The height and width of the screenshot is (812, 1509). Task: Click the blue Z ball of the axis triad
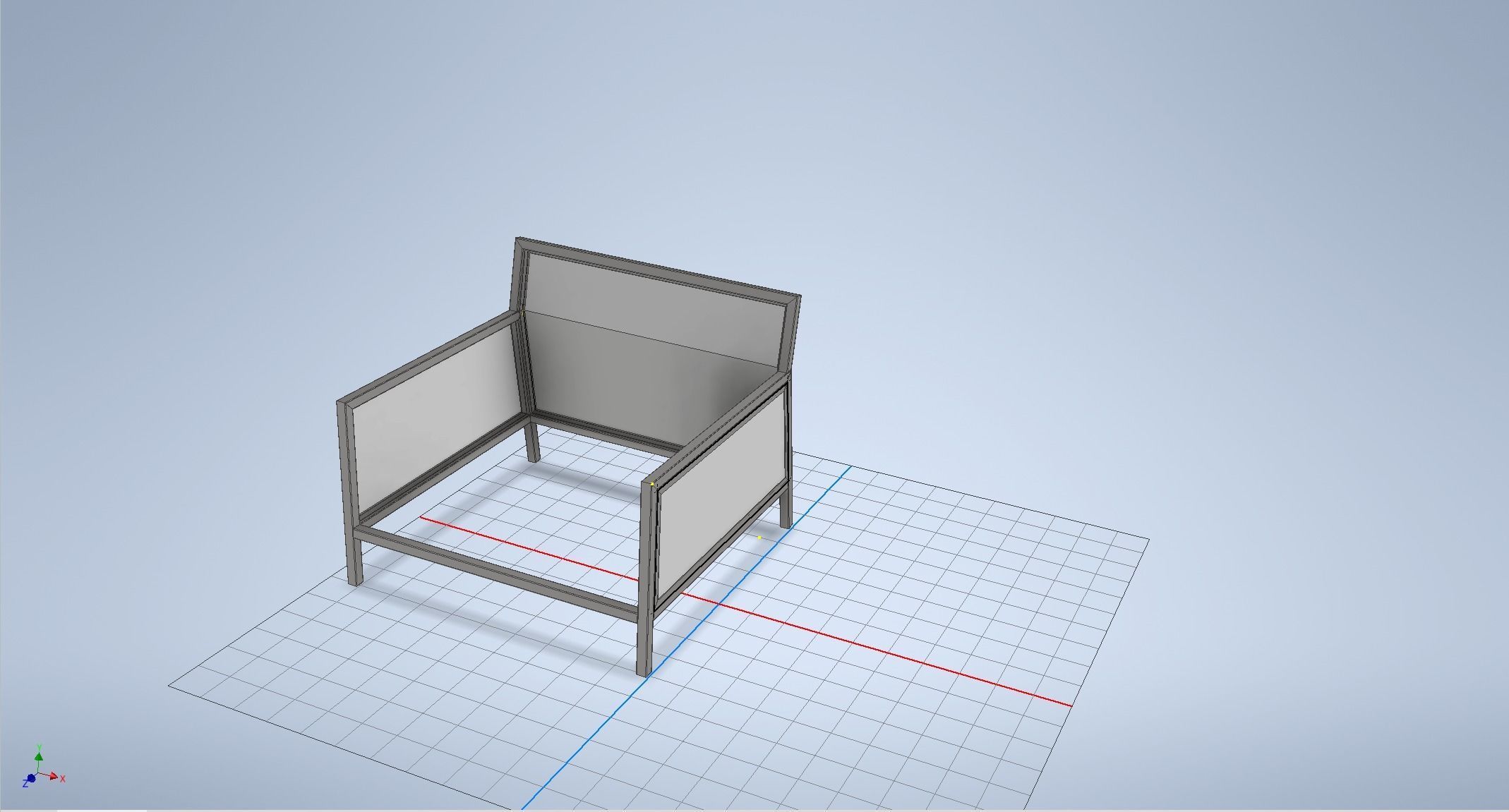30,780
